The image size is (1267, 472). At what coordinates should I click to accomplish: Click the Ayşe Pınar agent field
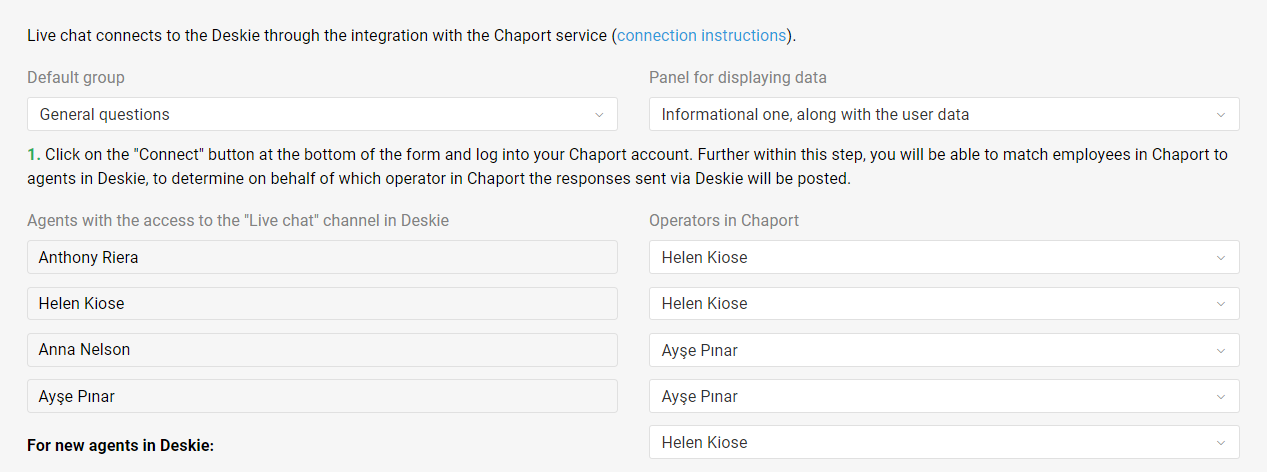click(x=322, y=396)
